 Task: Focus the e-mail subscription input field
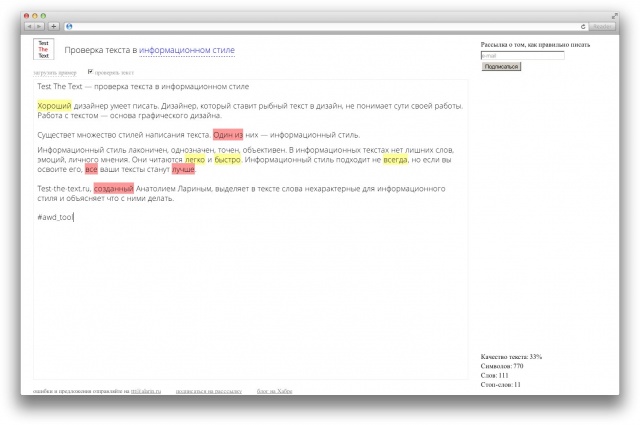pyautogui.click(x=522, y=56)
